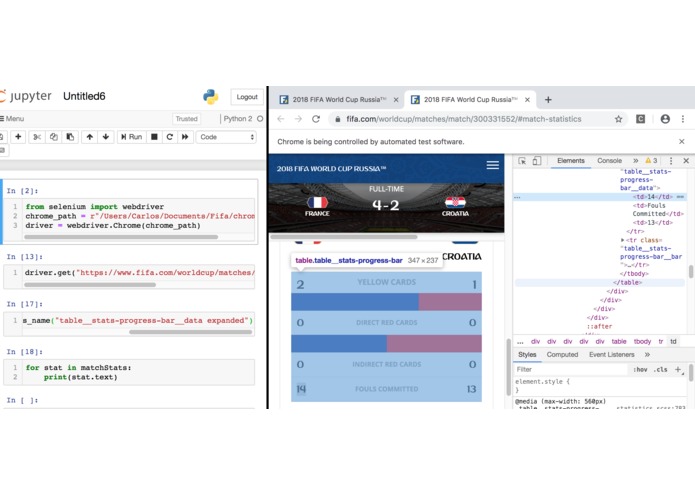This screenshot has height=494, width=695.
Task: Cut selected cell with scissors icon
Action: [x=37, y=137]
